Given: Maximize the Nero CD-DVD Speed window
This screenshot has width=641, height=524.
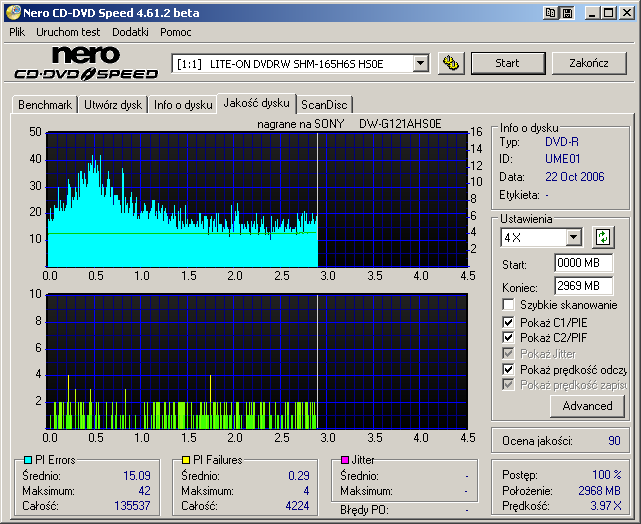Looking at the screenshot, I should click(608, 13).
